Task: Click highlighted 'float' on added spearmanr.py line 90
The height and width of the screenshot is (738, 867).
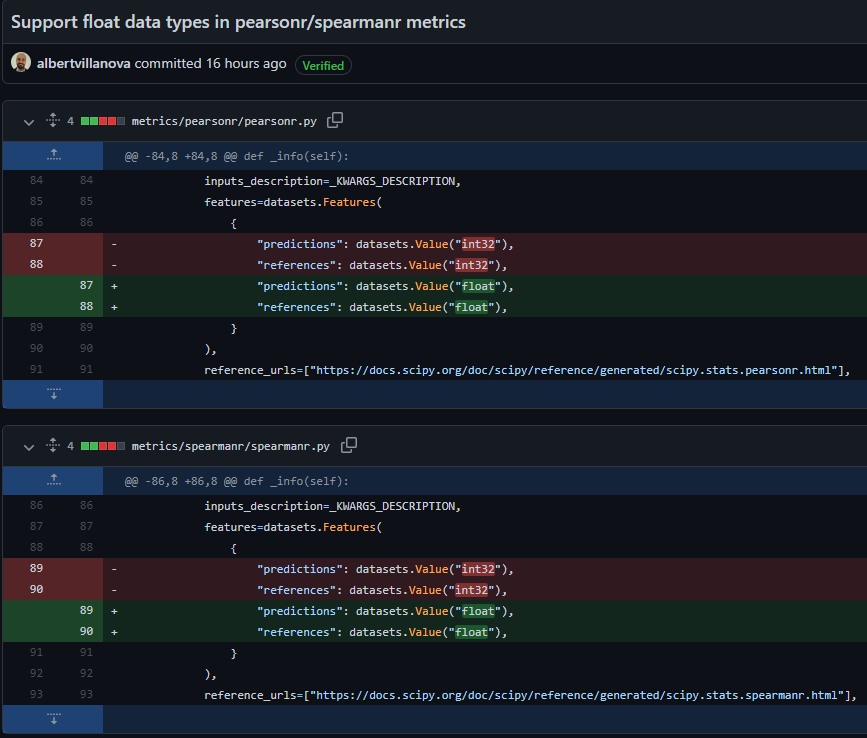Action: point(472,632)
